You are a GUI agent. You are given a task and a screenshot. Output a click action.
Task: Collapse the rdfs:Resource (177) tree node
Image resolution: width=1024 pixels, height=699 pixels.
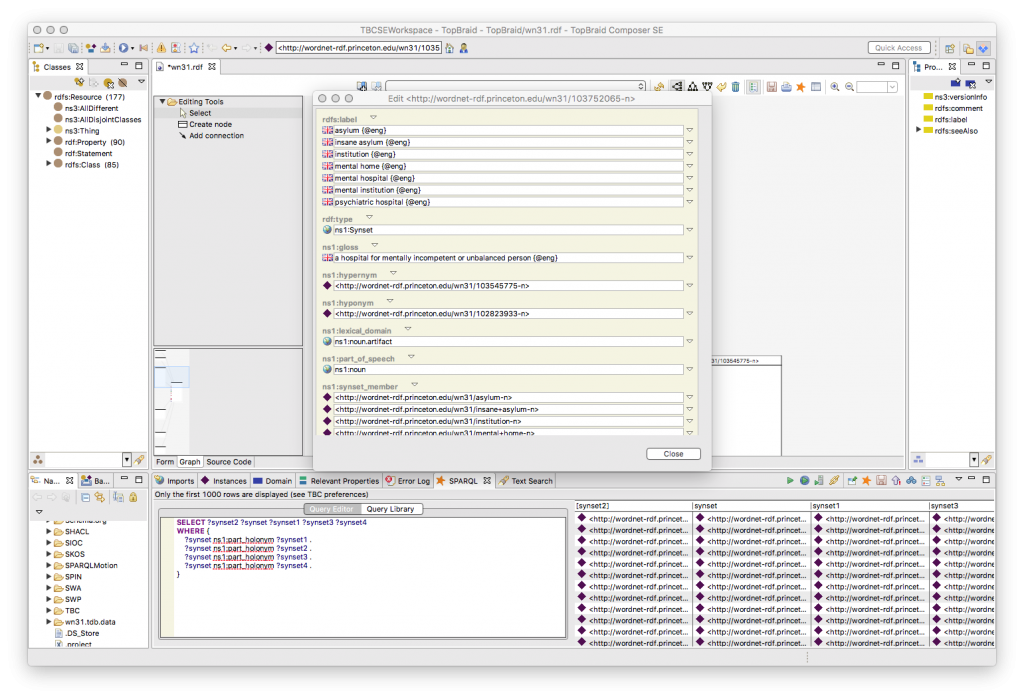pos(38,96)
